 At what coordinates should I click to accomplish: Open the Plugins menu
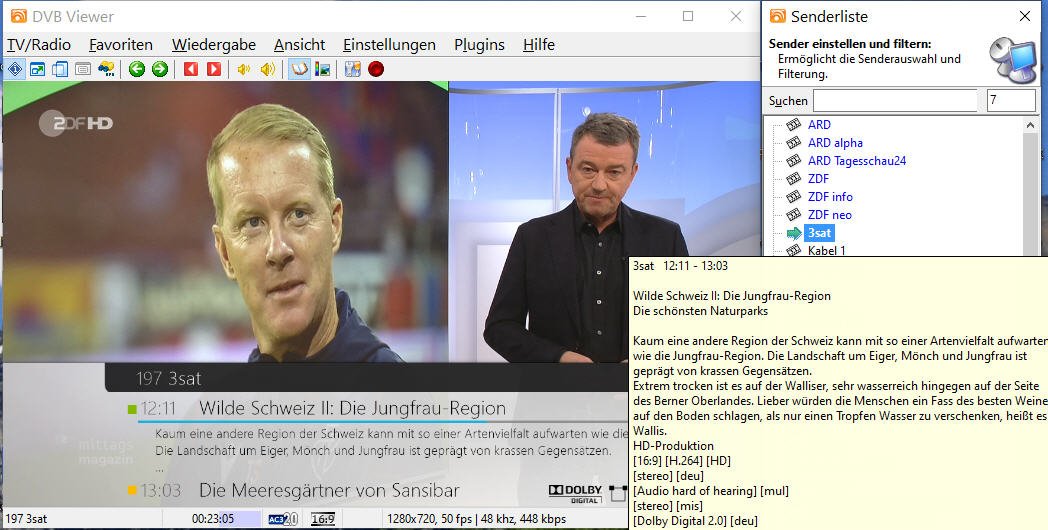[479, 45]
